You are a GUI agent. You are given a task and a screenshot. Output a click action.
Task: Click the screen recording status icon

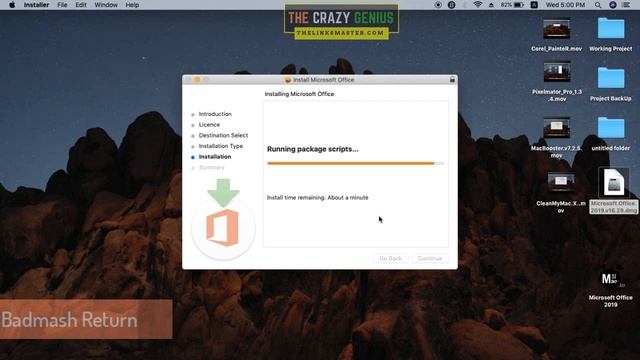438,5
